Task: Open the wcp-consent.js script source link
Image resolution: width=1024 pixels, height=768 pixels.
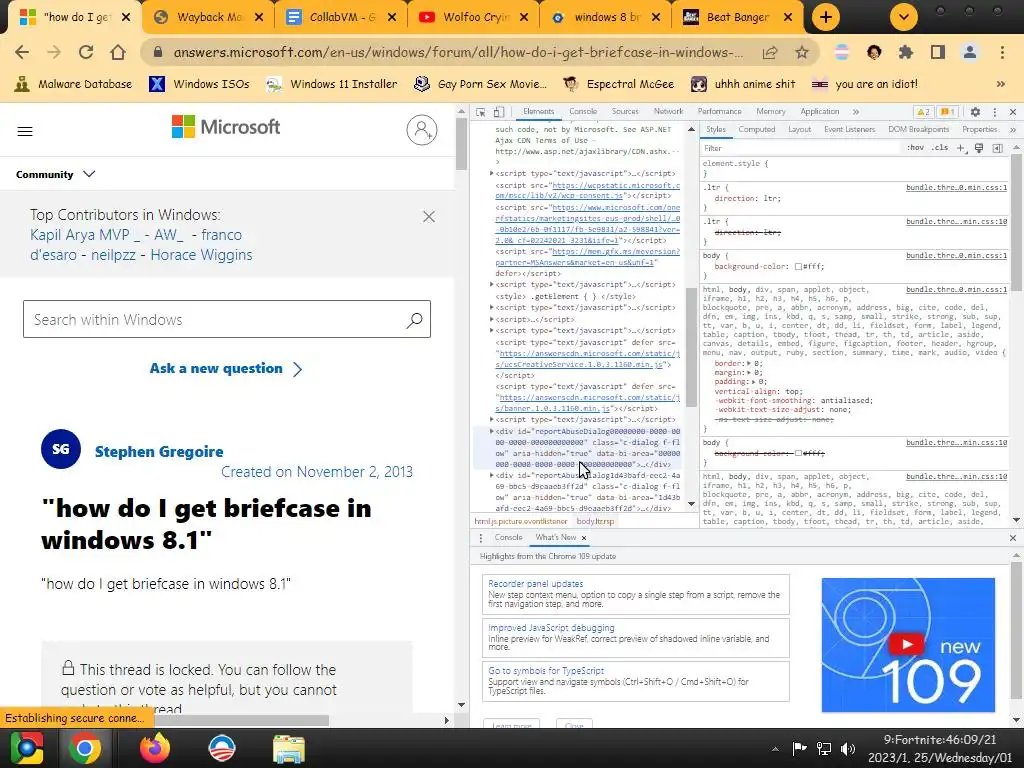Action: pos(587,190)
